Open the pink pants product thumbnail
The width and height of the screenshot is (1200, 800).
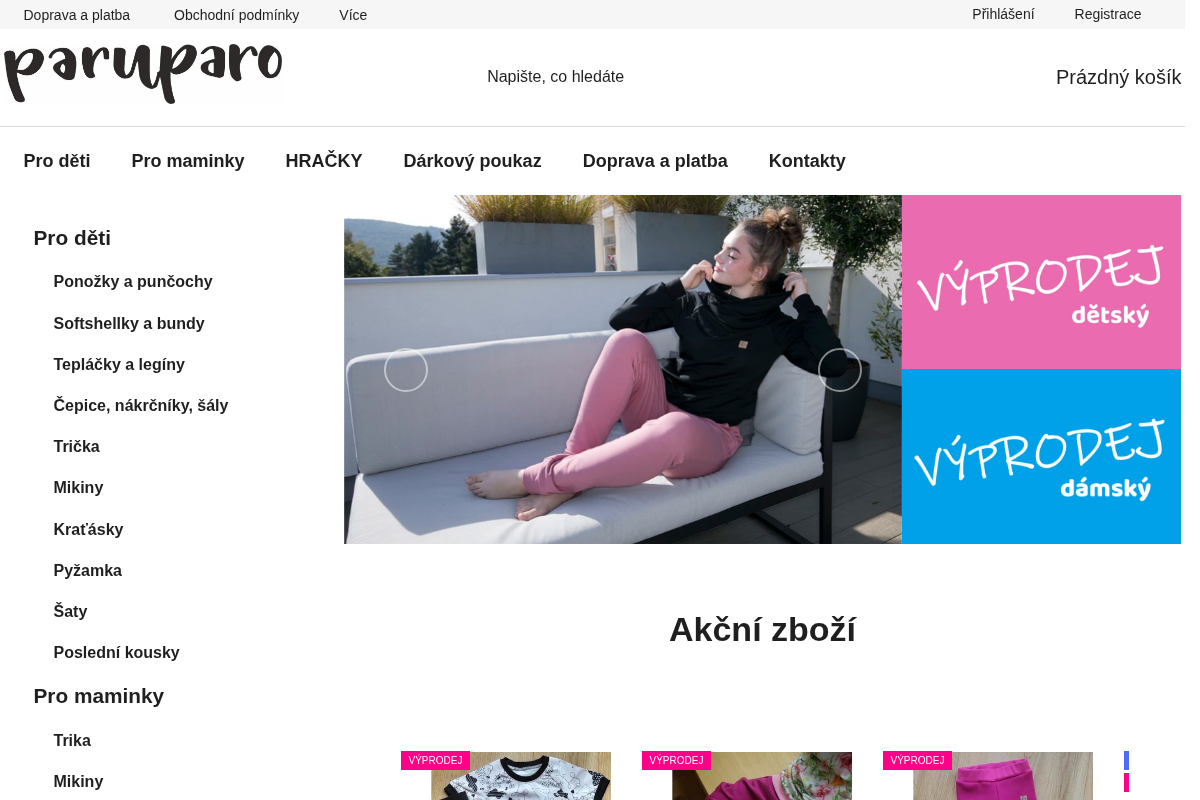pos(1003,776)
